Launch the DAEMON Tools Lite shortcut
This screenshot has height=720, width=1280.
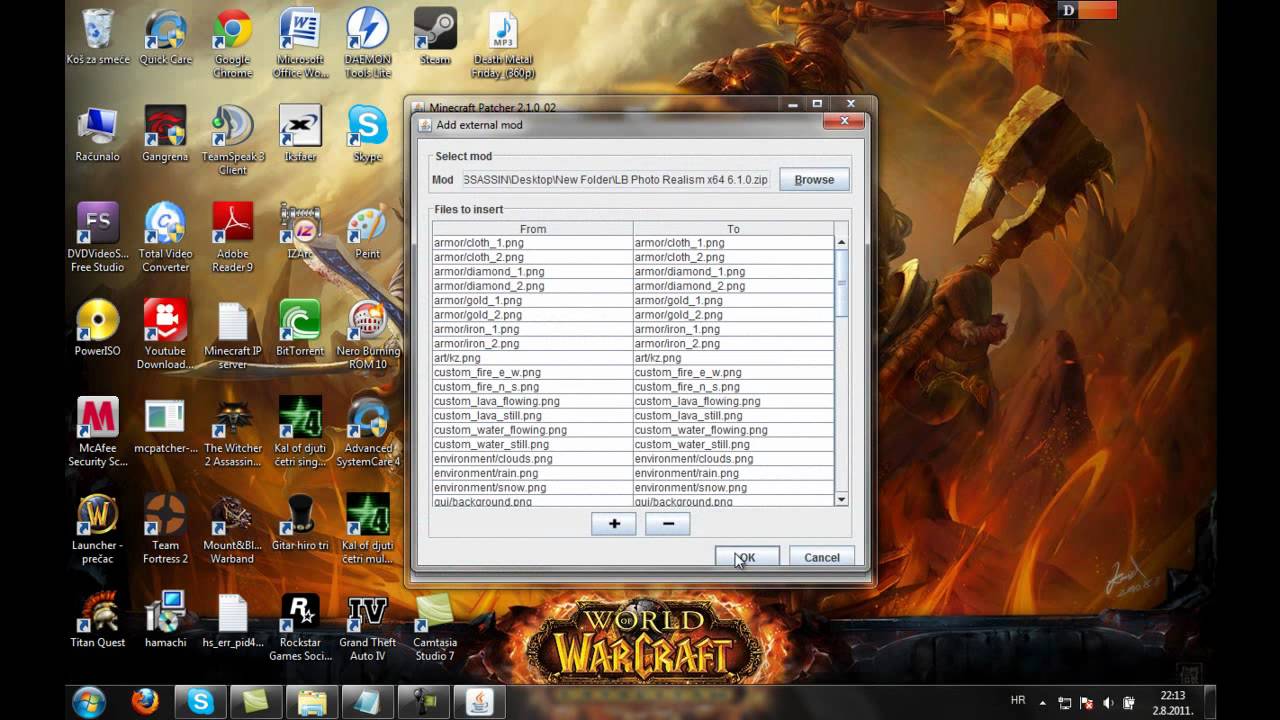(x=367, y=44)
